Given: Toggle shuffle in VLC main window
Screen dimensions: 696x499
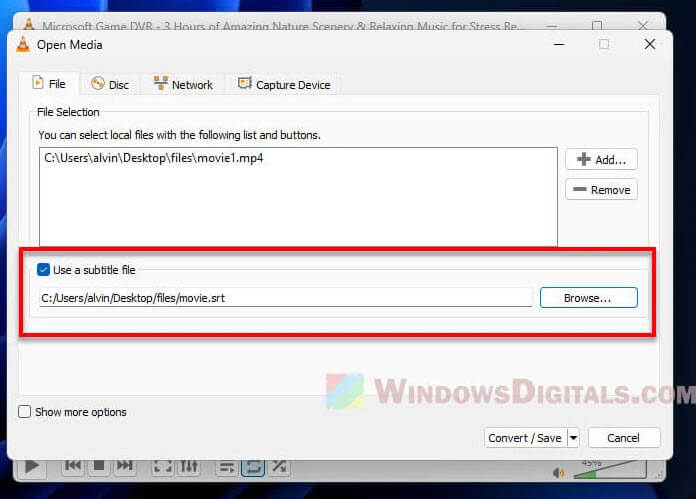Looking at the screenshot, I should point(279,467).
